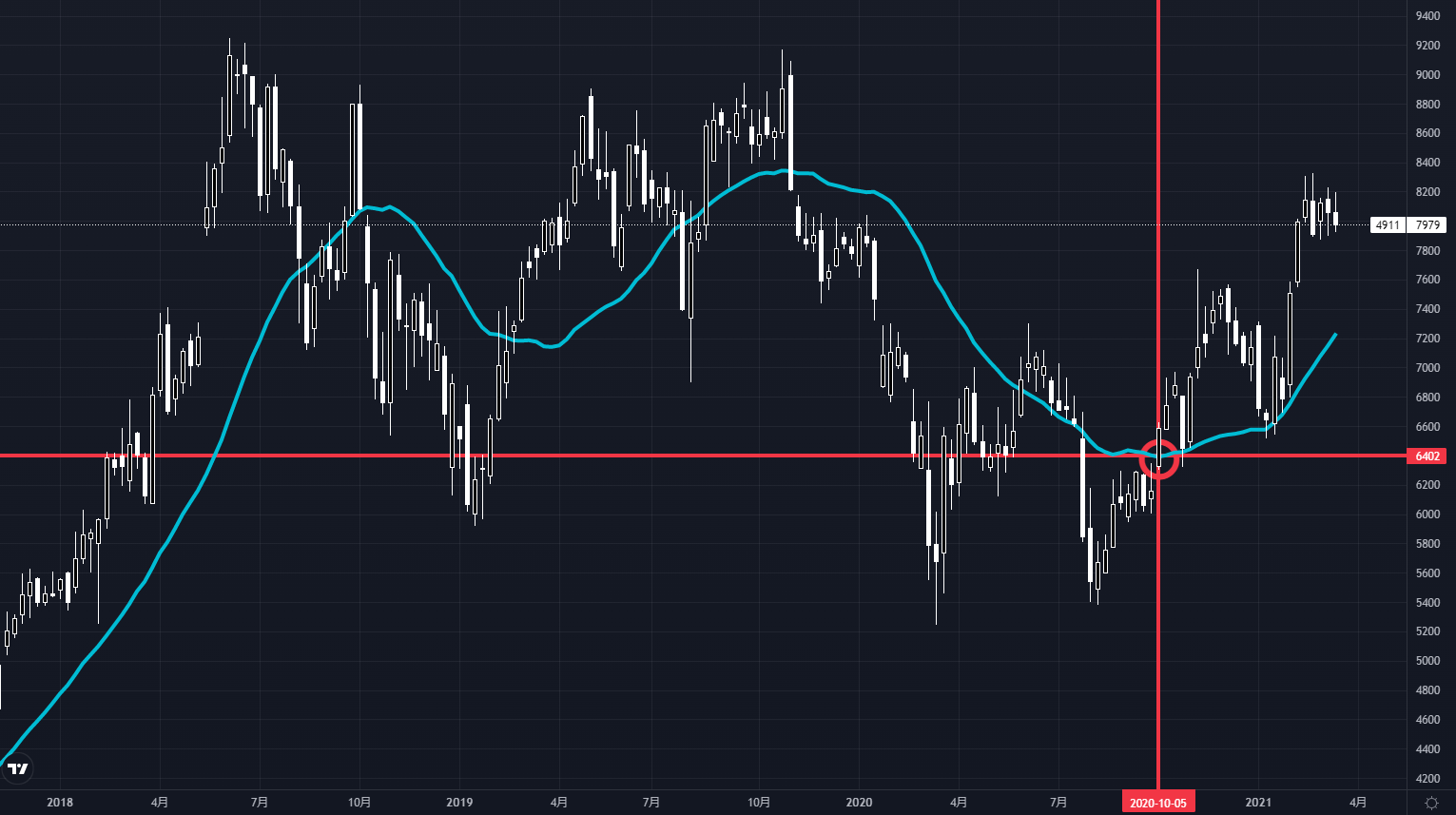The width and height of the screenshot is (1456, 815).
Task: Click the 7000 price scale label
Action: click(1427, 368)
